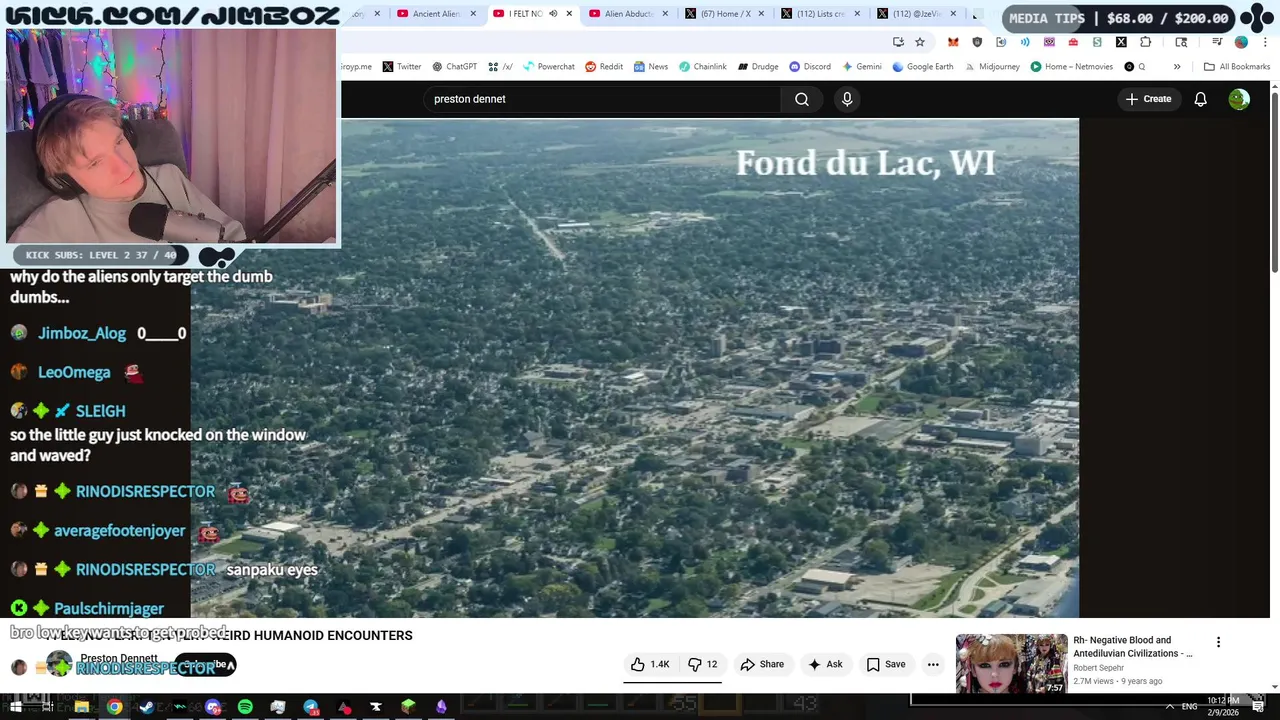Share this YouTube video
The height and width of the screenshot is (720, 1280).
pos(762,664)
